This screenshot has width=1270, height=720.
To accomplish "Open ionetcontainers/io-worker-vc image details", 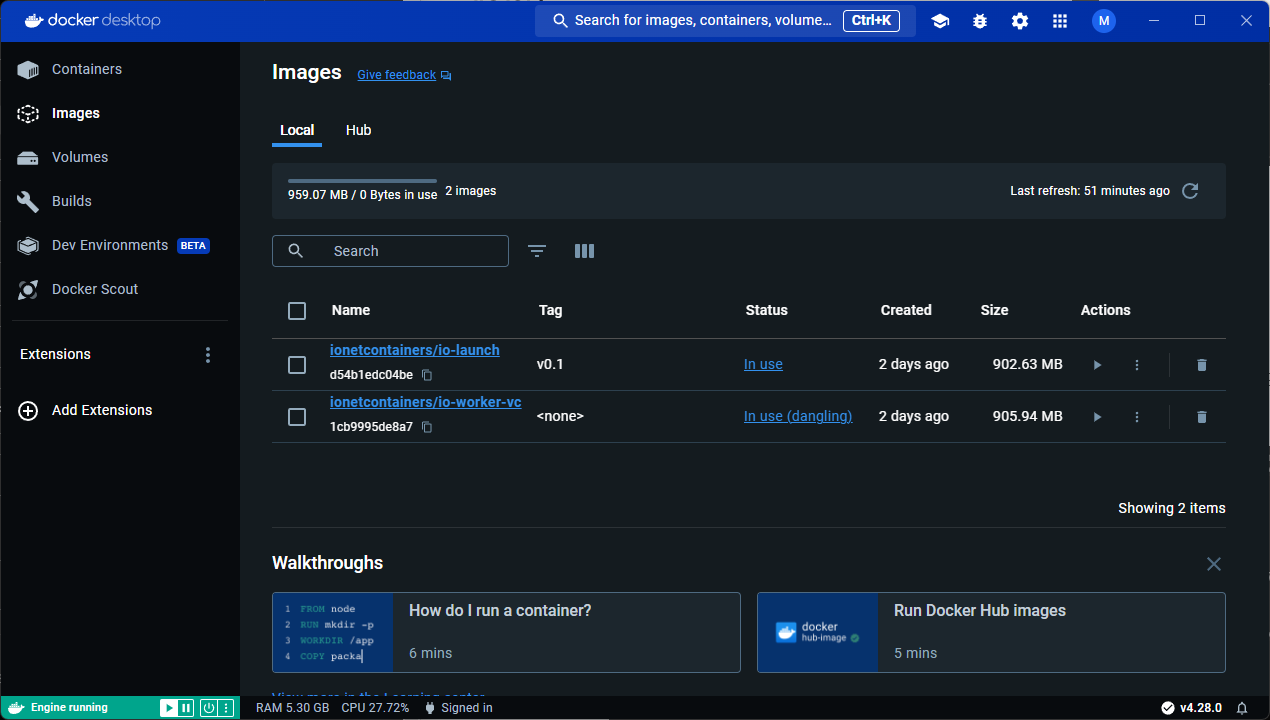I will point(426,402).
